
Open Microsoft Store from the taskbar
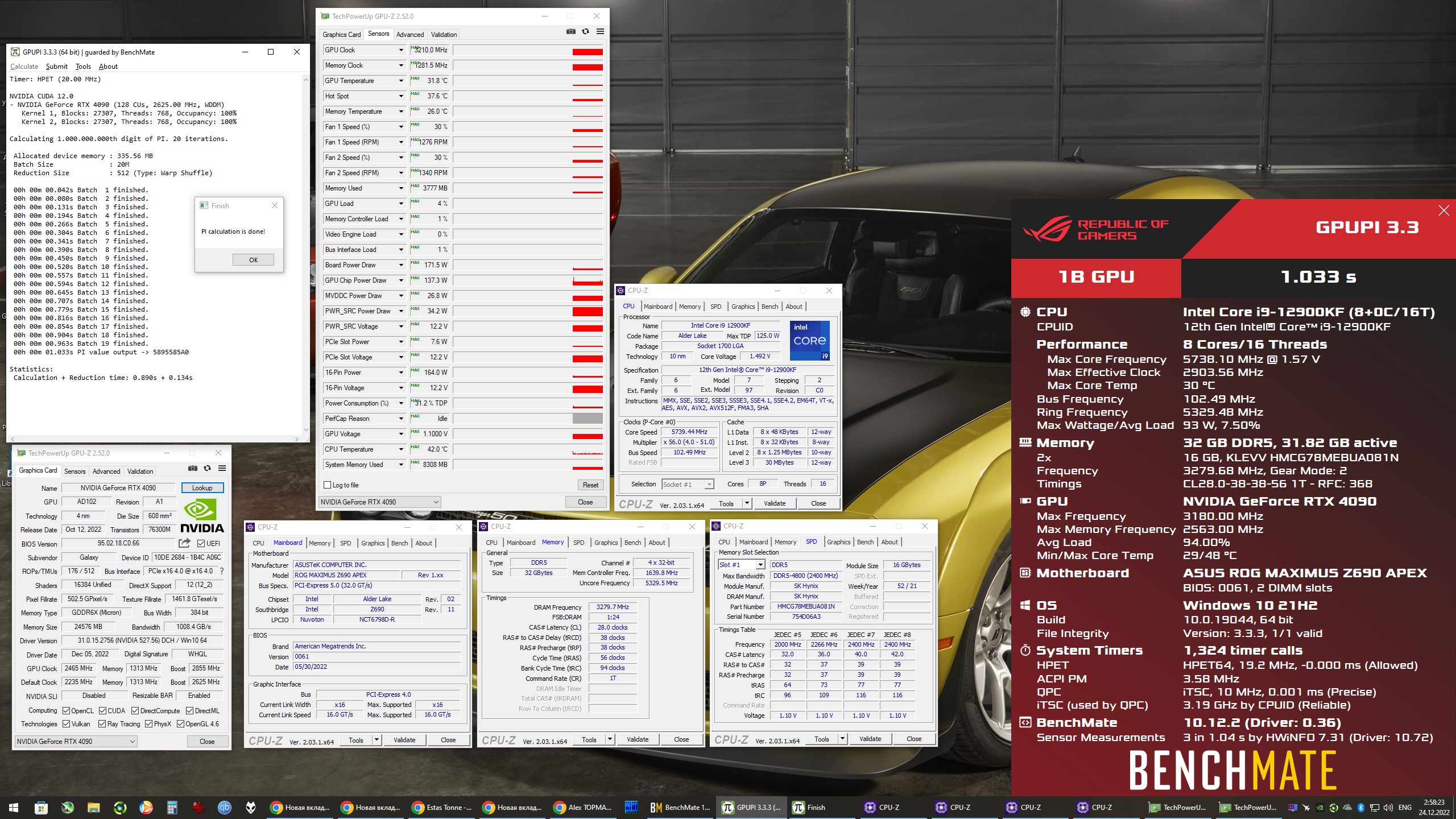pos(41,808)
